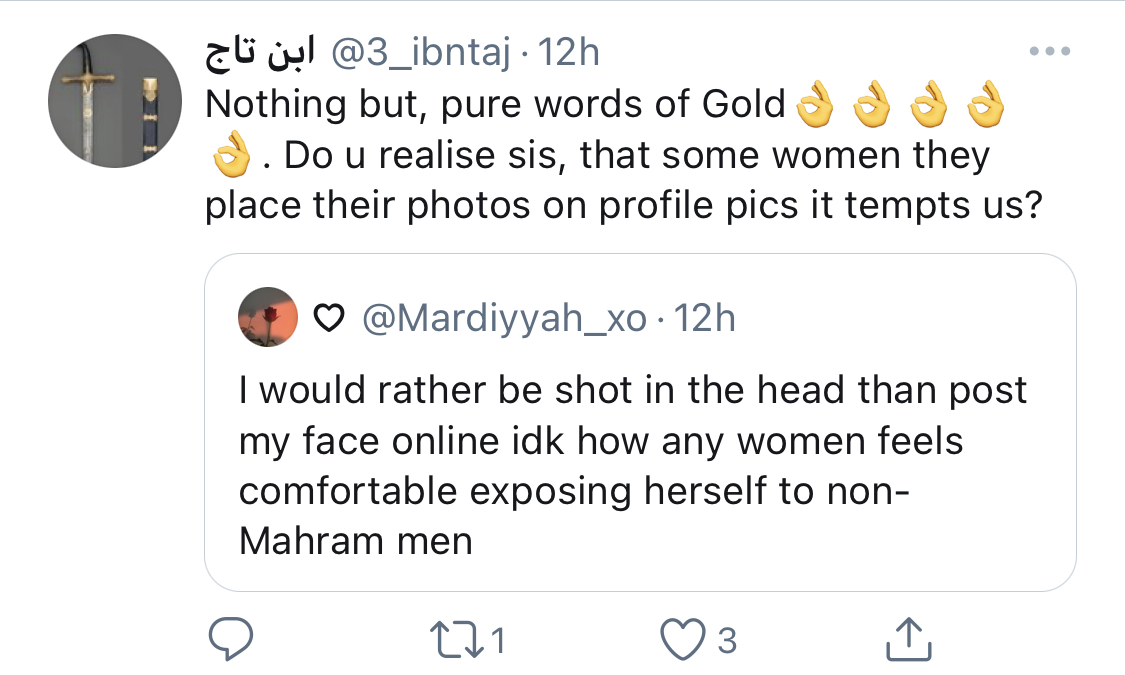Click the last OK hand emoji on first line
Screen dimensions: 1125x675
click(x=987, y=105)
